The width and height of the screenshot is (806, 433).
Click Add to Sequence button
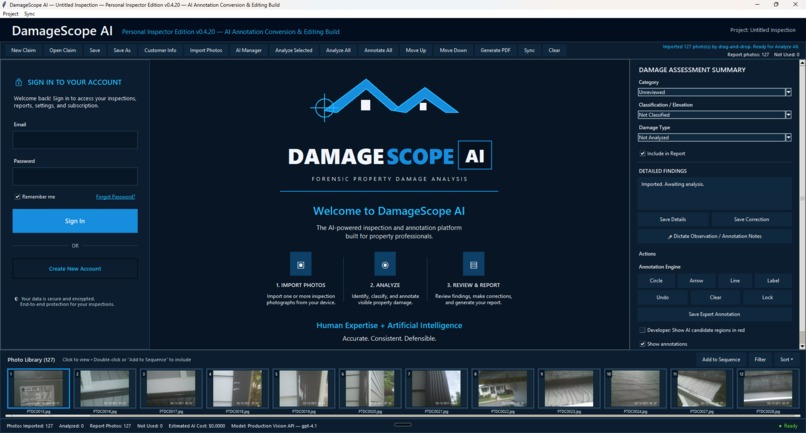tap(721, 359)
